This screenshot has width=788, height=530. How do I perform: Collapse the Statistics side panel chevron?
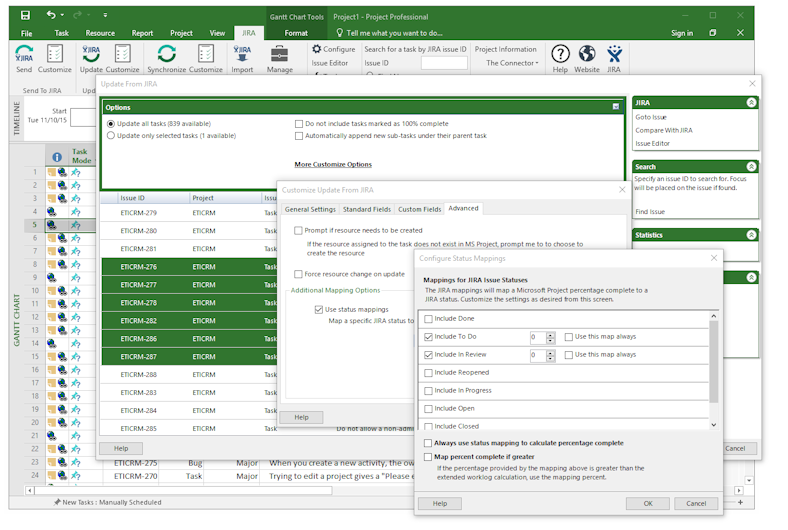(751, 235)
